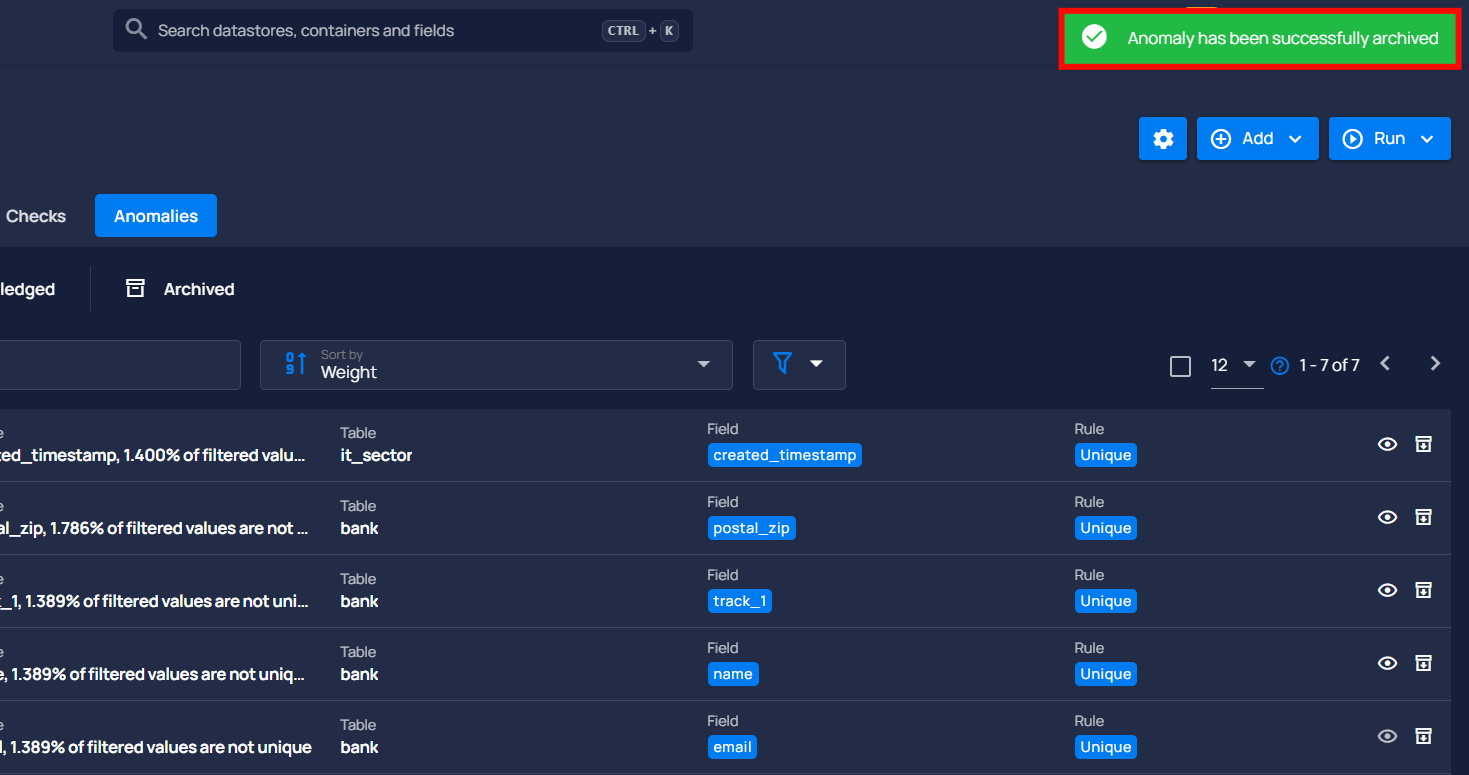Focus the search datastores, containers and fields box

pyautogui.click(x=403, y=31)
